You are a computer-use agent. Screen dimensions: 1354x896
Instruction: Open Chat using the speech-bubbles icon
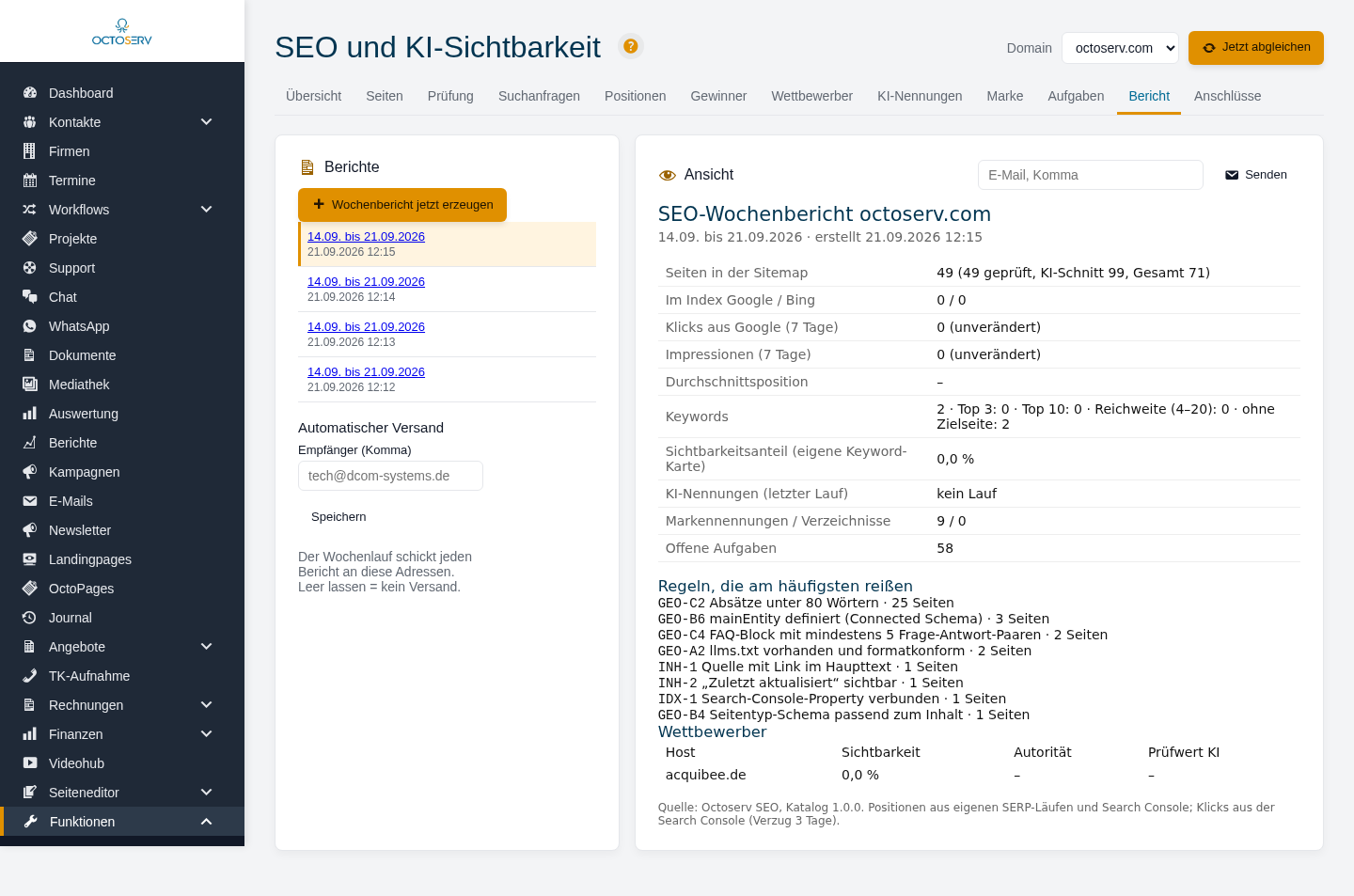point(30,297)
